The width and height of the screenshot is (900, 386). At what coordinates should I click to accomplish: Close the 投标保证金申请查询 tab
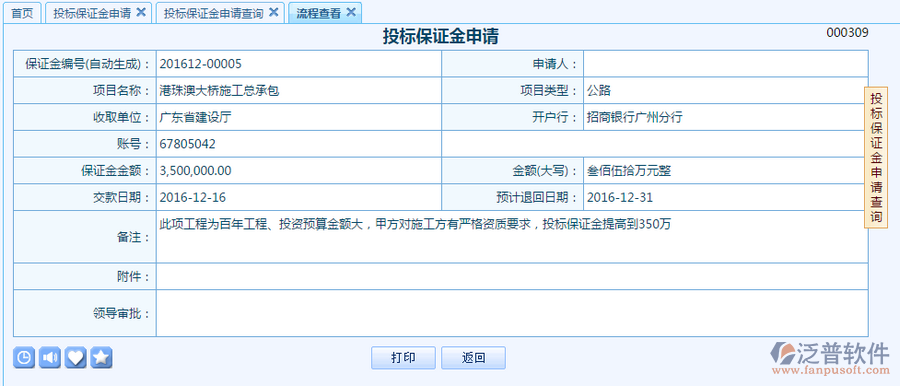click(x=274, y=12)
